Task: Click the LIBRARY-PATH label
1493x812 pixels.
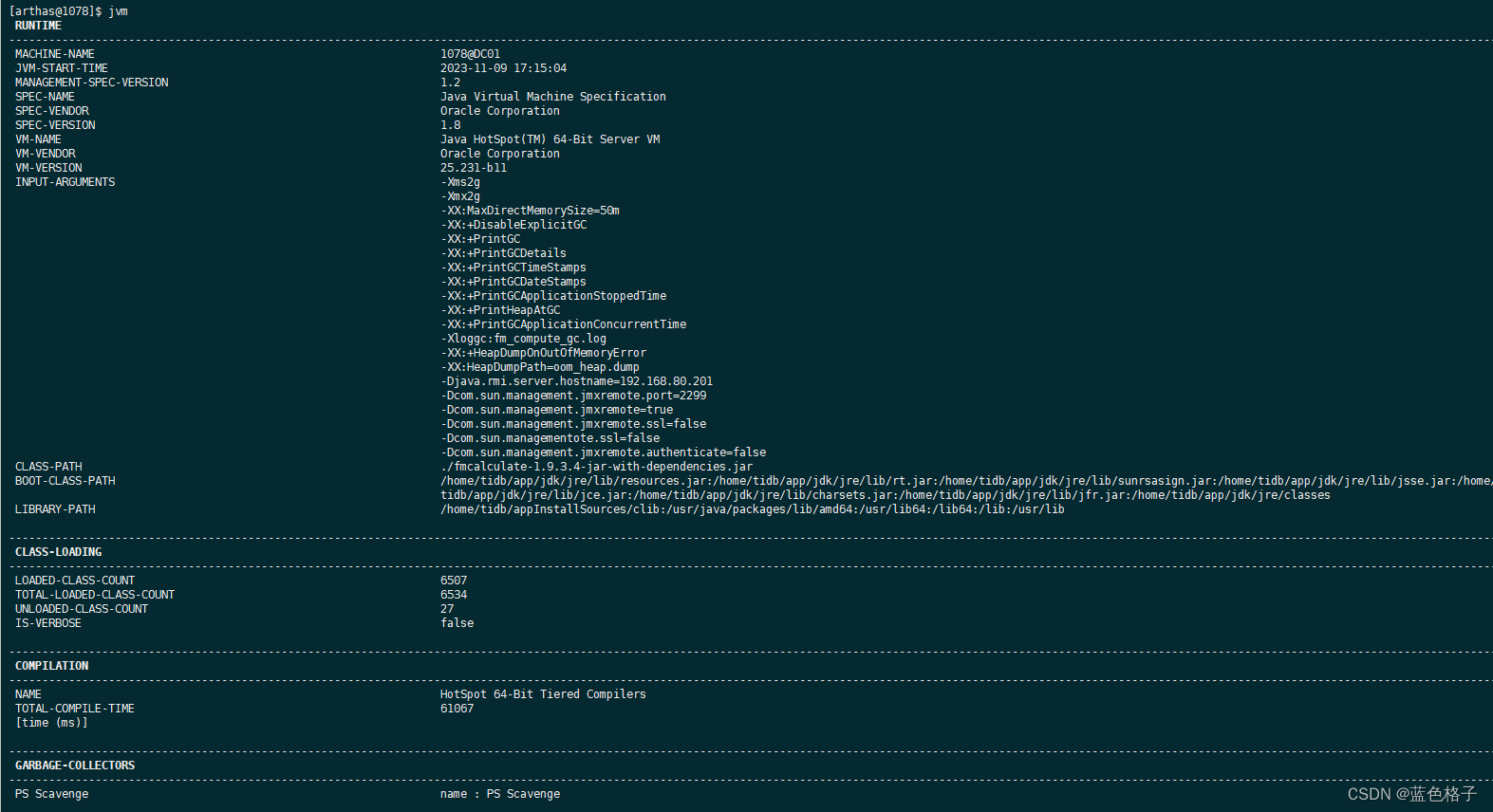Action: point(55,509)
